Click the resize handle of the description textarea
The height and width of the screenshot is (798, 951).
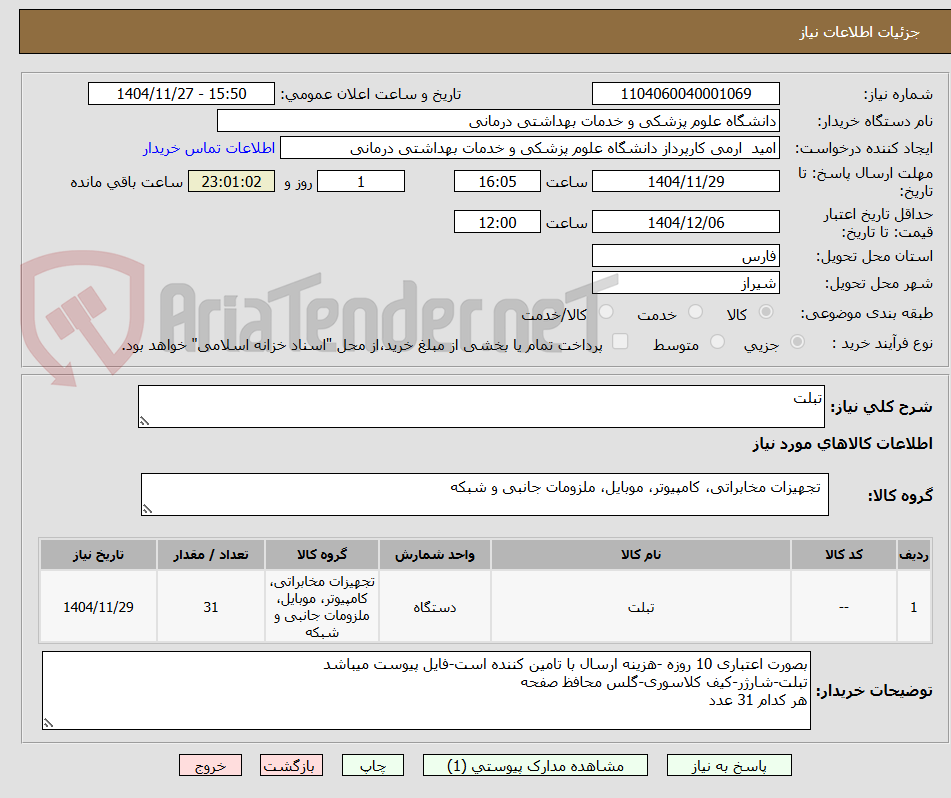click(144, 421)
